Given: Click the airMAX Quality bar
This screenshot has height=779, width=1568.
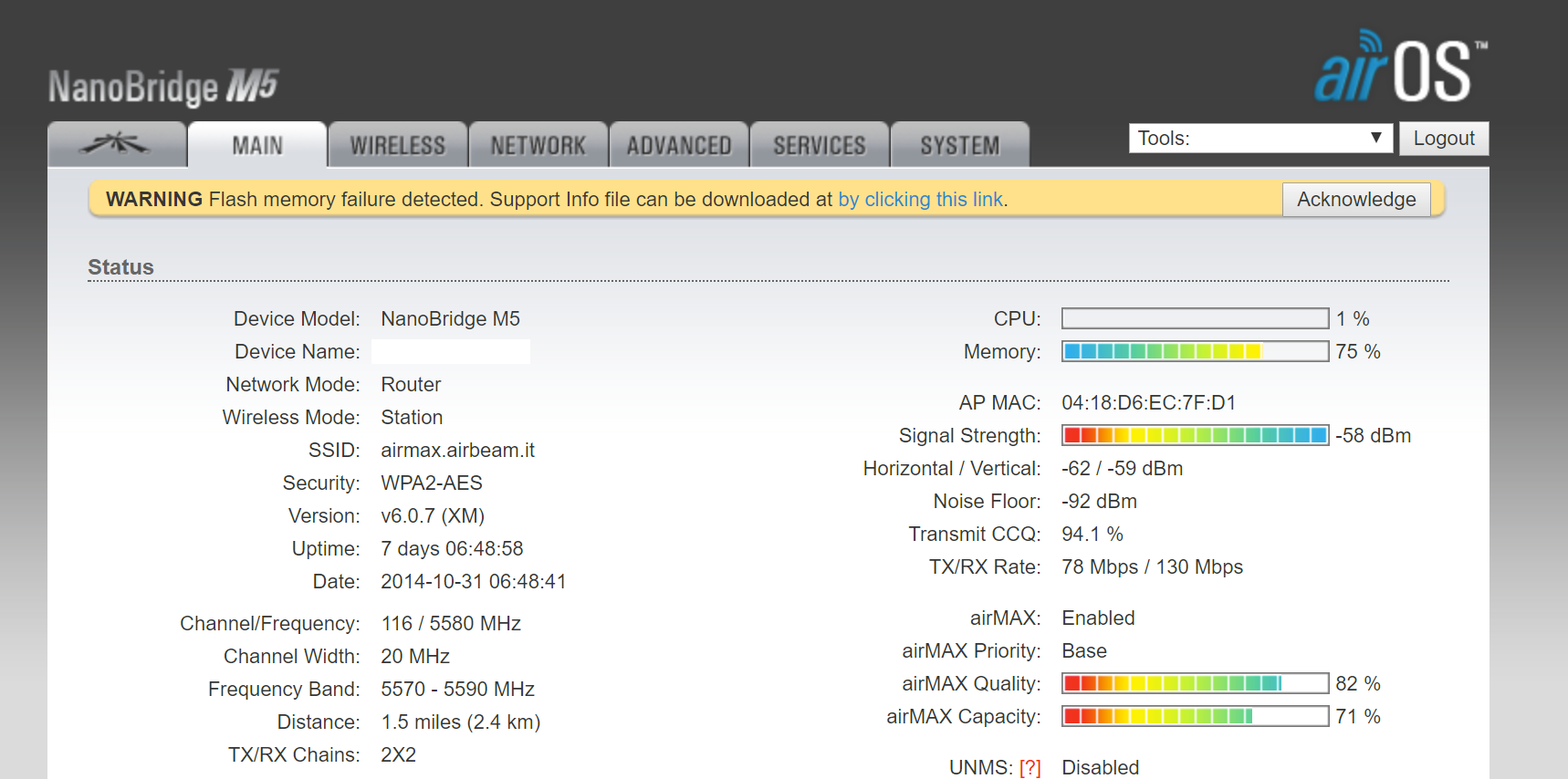Looking at the screenshot, I should [x=1195, y=683].
